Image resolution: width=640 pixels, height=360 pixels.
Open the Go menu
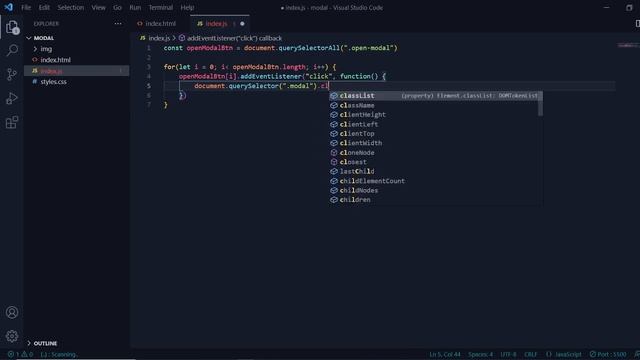click(x=117, y=7)
